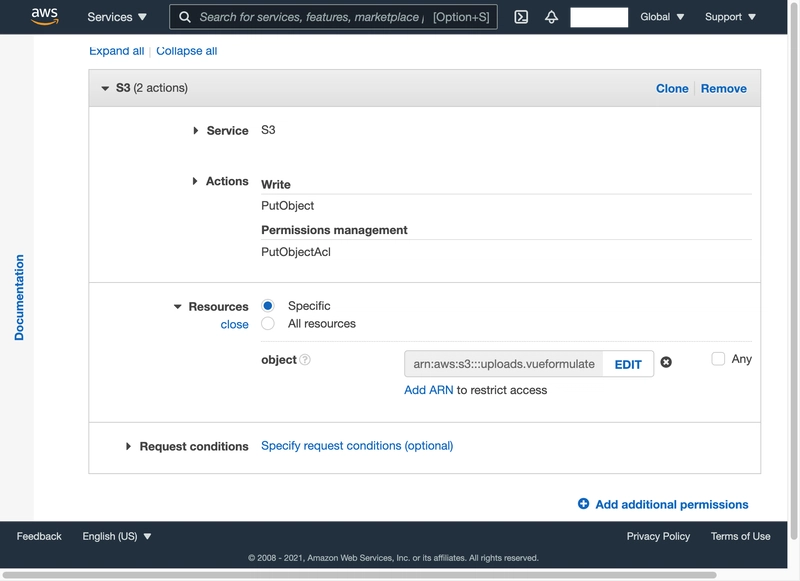
Task: Launch the CloudShell terminal icon
Action: (521, 17)
